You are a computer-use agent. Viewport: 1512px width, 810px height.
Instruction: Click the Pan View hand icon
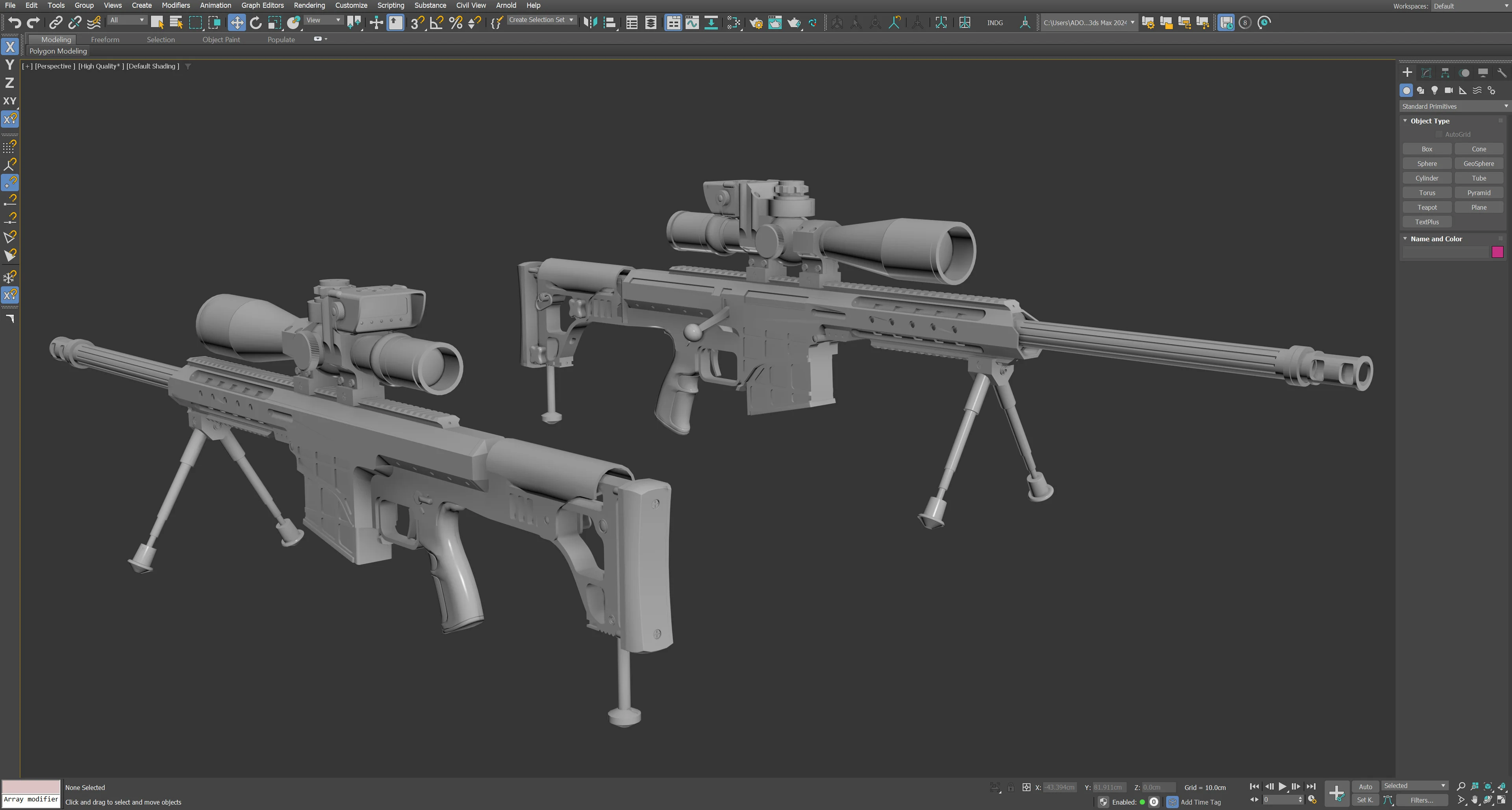[x=1475, y=799]
